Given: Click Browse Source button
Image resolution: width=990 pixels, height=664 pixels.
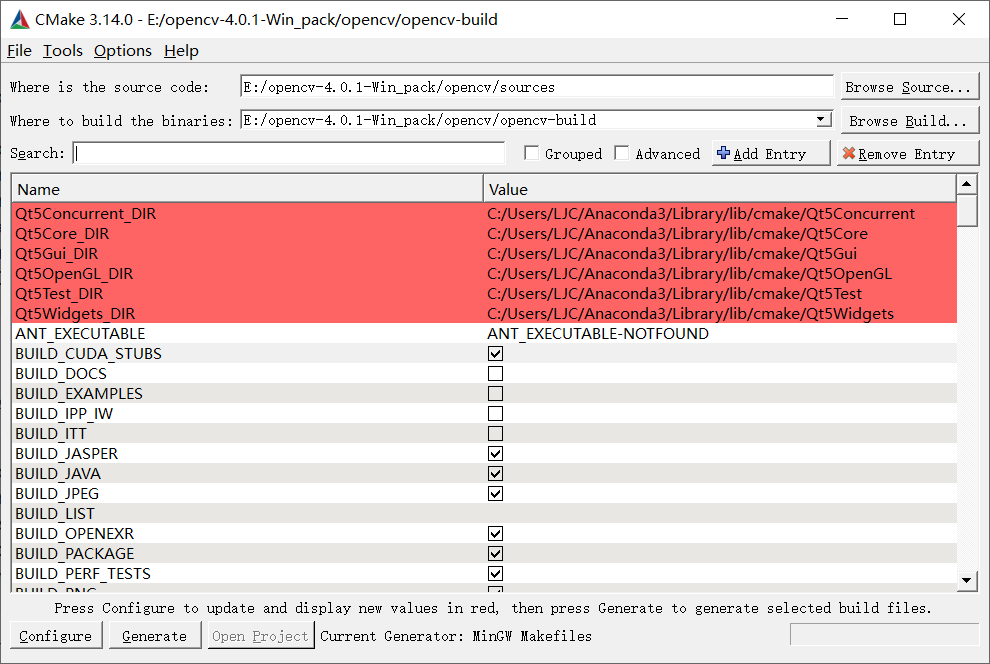Looking at the screenshot, I should pos(908,87).
